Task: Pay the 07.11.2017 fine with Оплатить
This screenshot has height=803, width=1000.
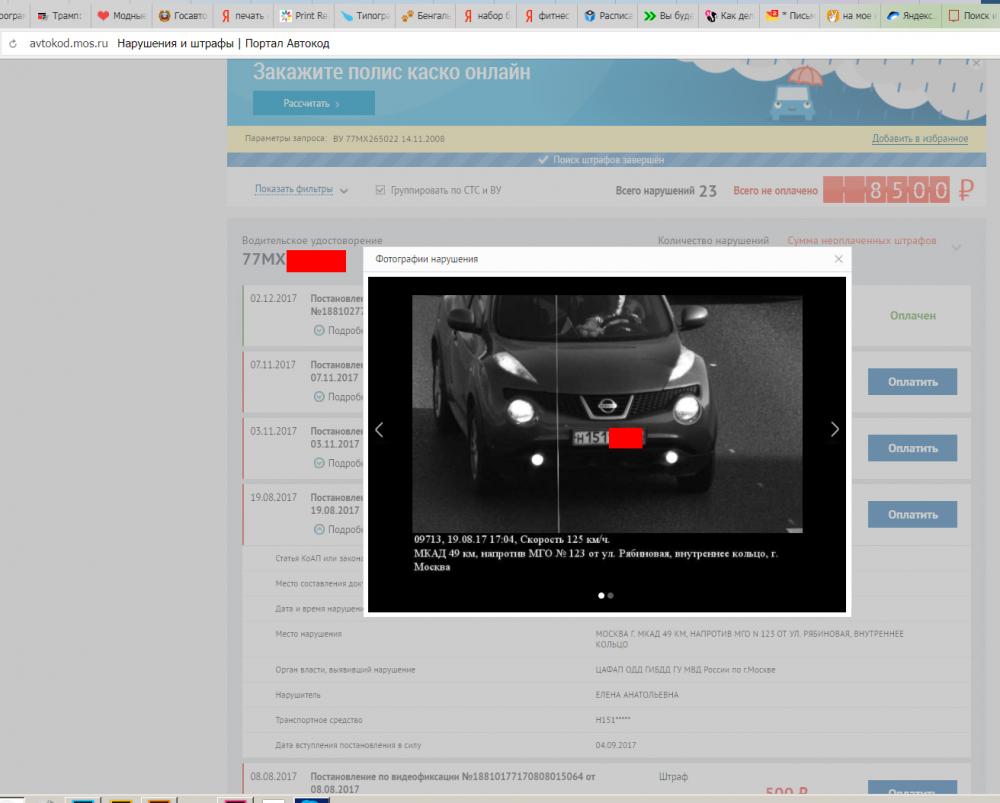Action: click(x=912, y=382)
